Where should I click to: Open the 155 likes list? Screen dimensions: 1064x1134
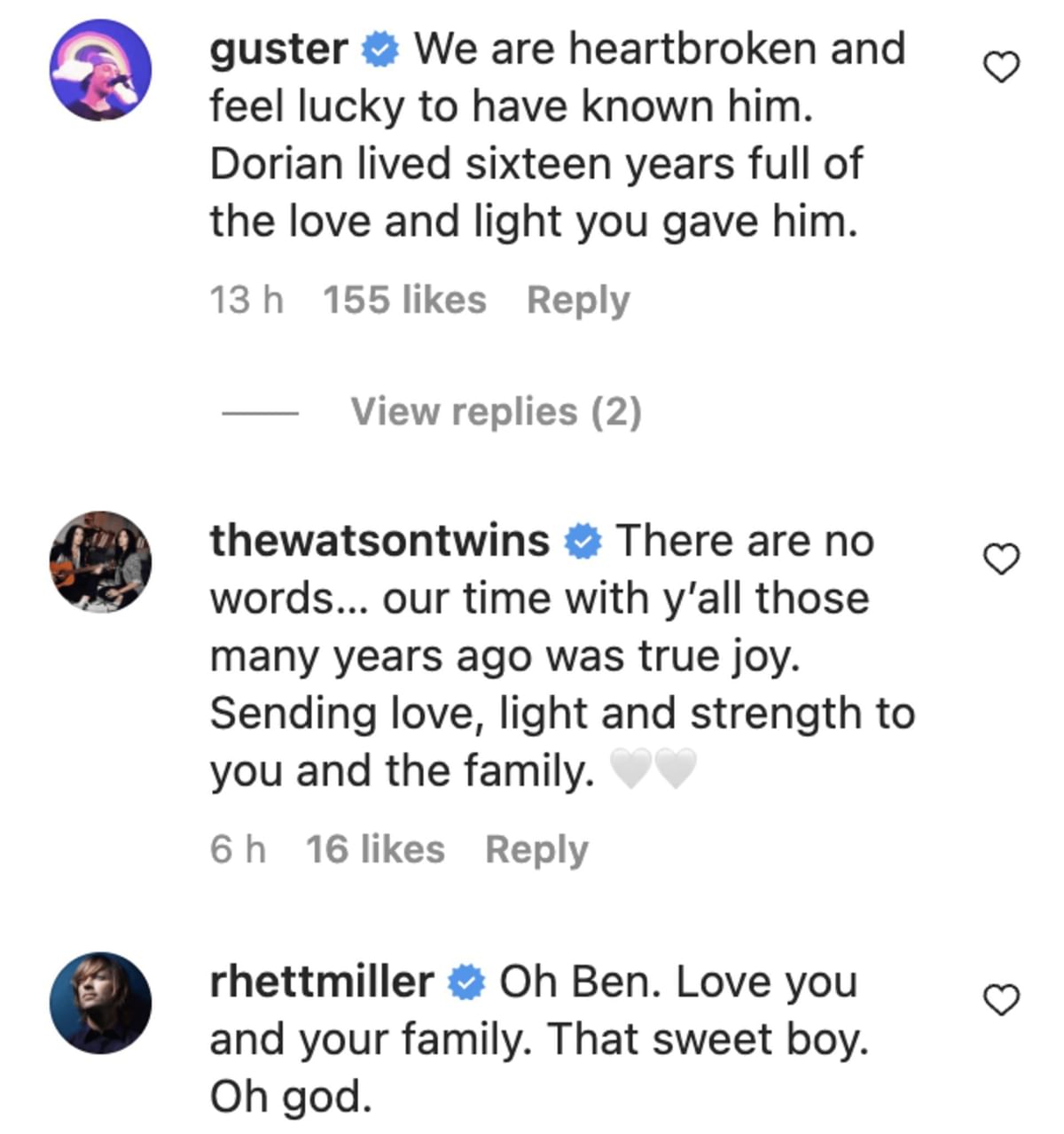[403, 299]
